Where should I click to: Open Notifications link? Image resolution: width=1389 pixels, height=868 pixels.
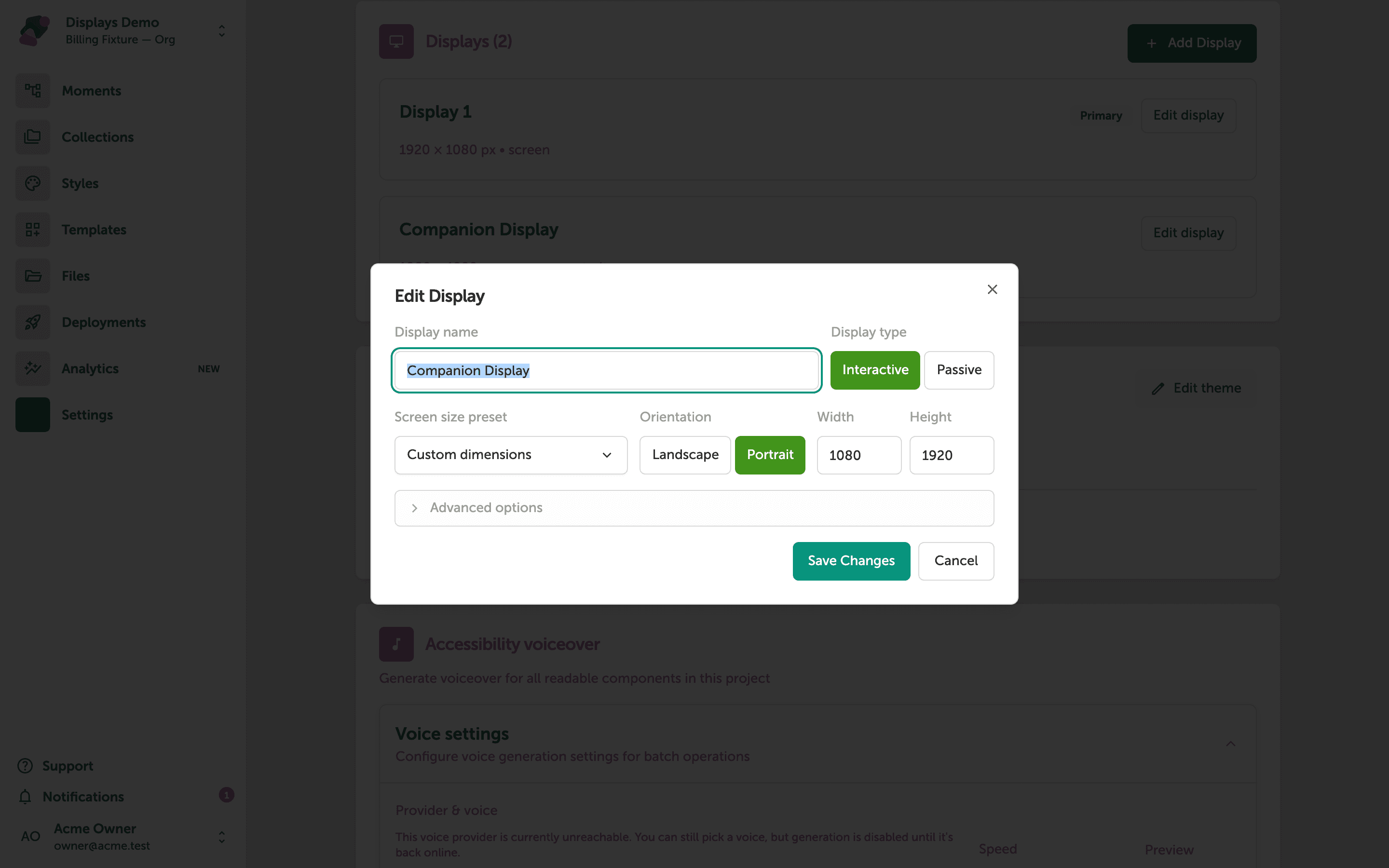(83, 797)
